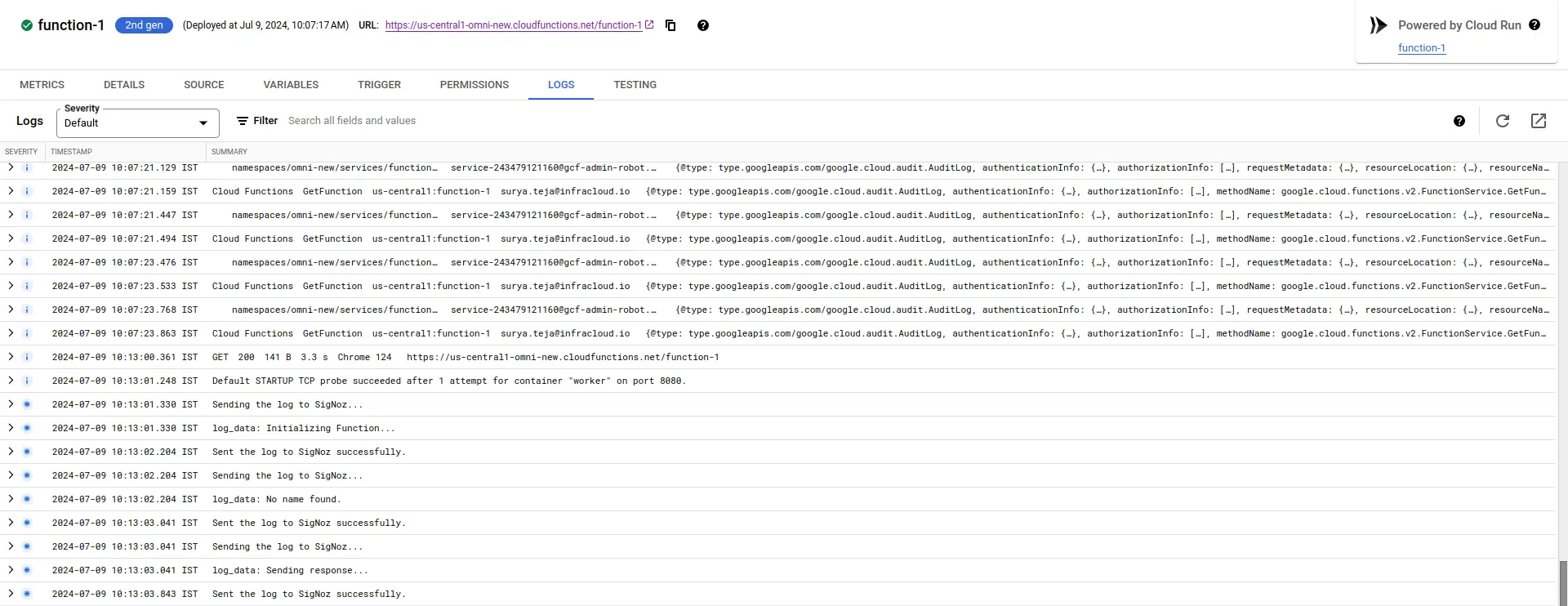Click the severity icon of 'No name found' log
Image resolution: width=1568 pixels, height=606 pixels.
[x=27, y=499]
